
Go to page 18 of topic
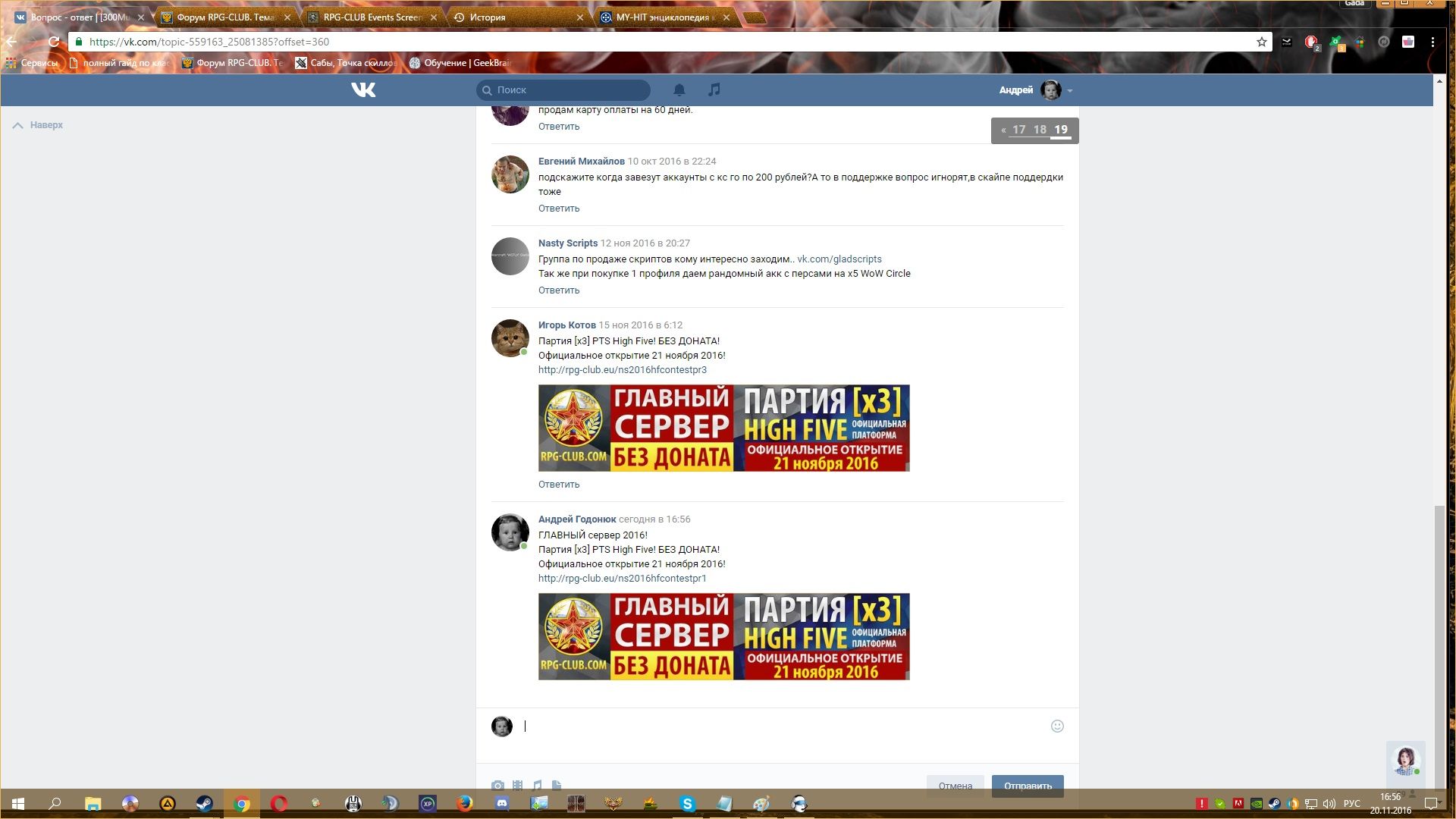1040,130
